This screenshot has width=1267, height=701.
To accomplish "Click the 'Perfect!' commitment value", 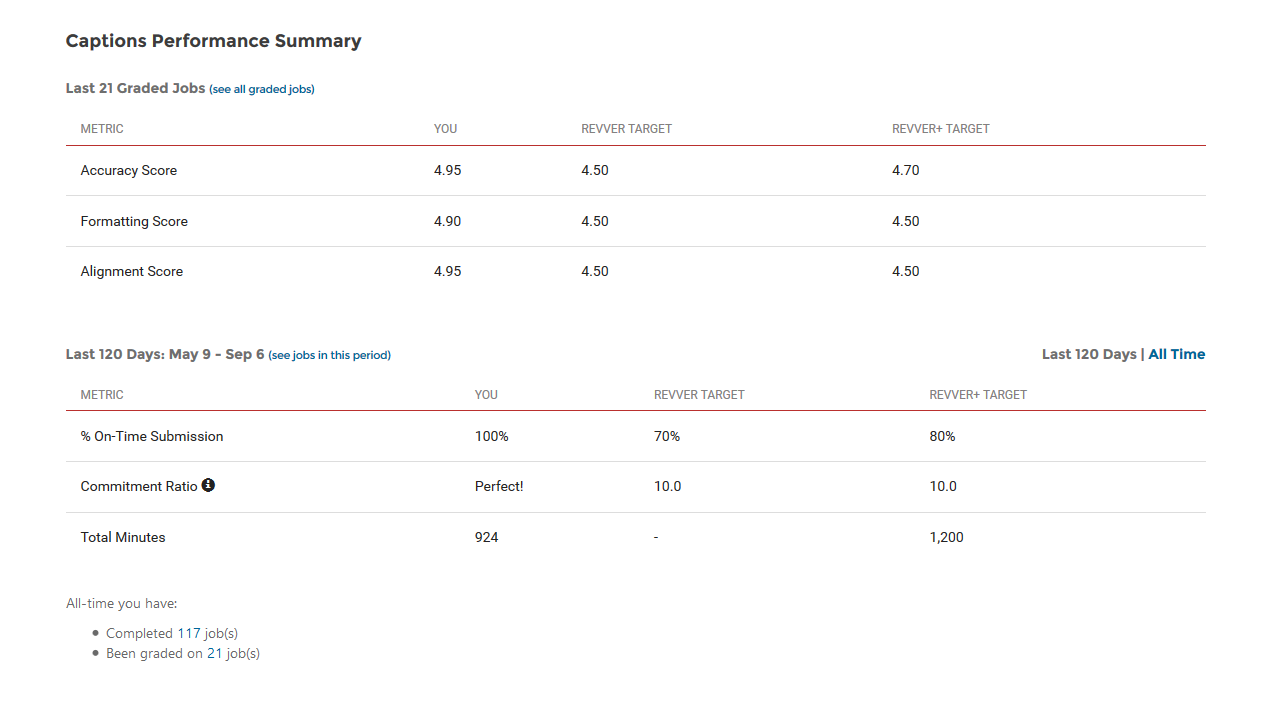I will click(x=499, y=486).
